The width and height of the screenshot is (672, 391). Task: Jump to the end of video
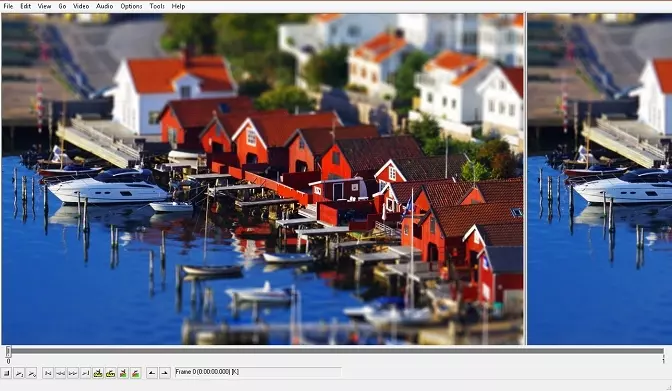(85, 373)
